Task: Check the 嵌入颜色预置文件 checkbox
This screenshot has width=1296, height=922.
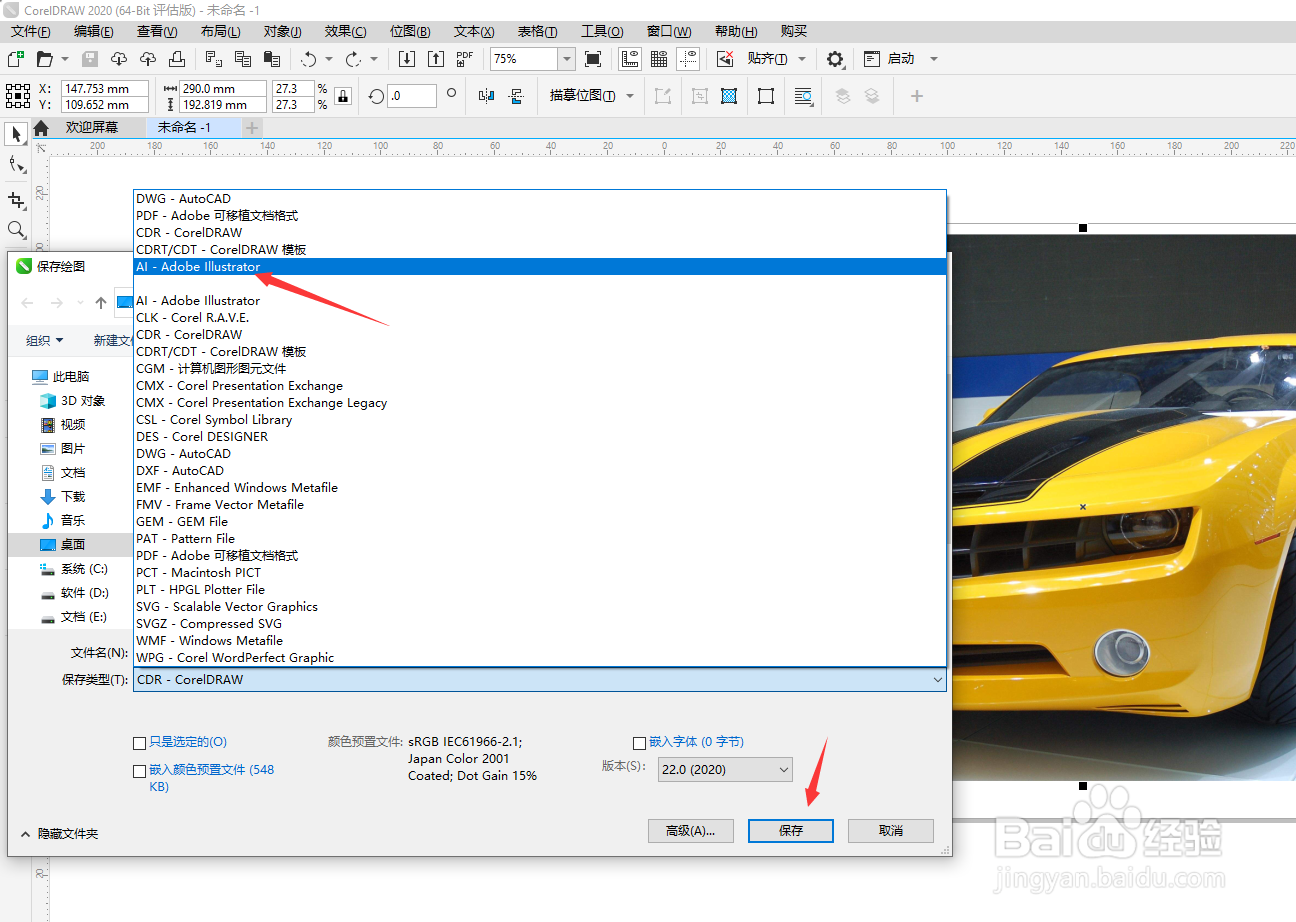Action: 140,771
